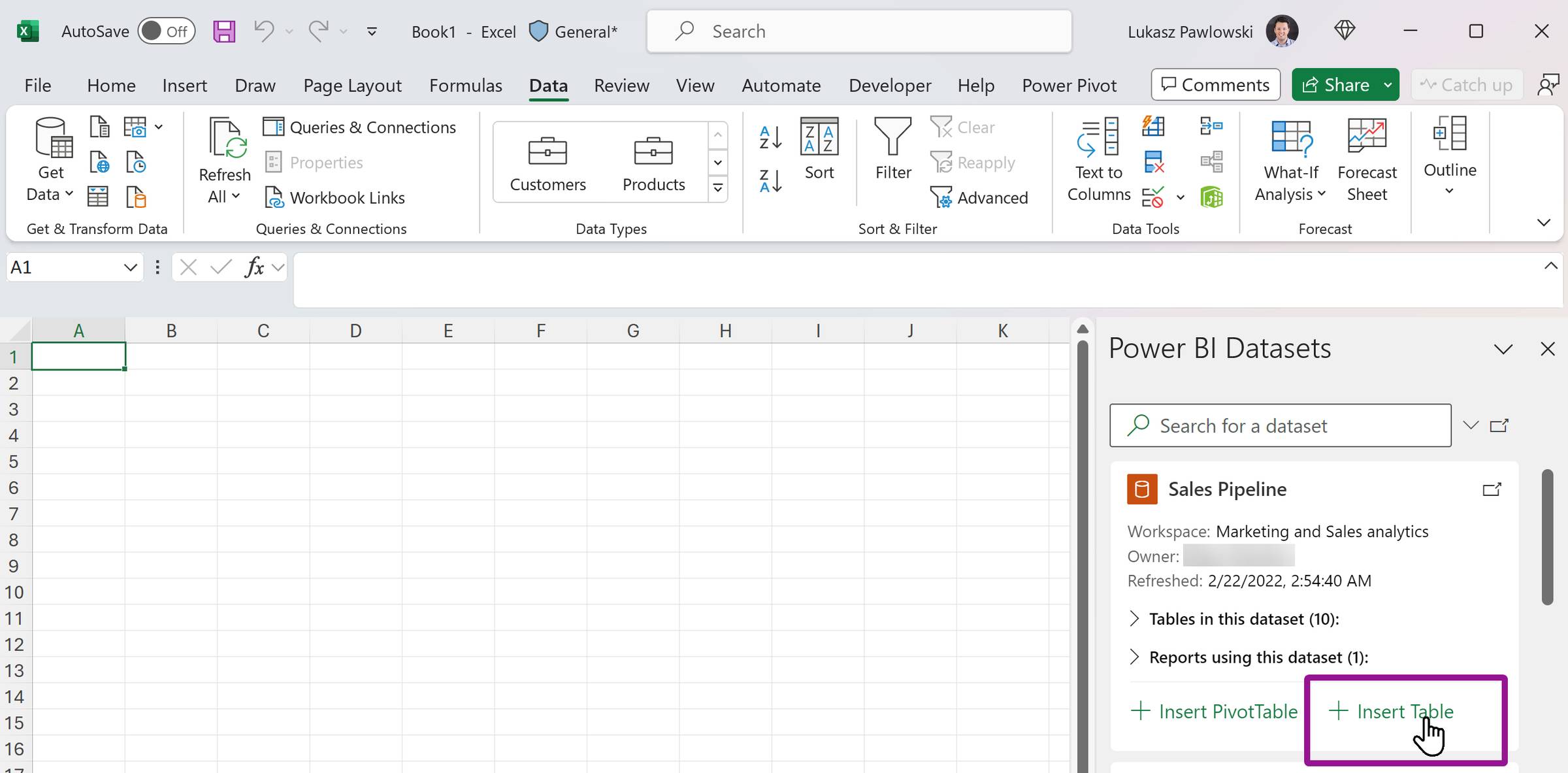The image size is (1568, 773).
Task: Expand the formula bar
Action: tap(1550, 266)
